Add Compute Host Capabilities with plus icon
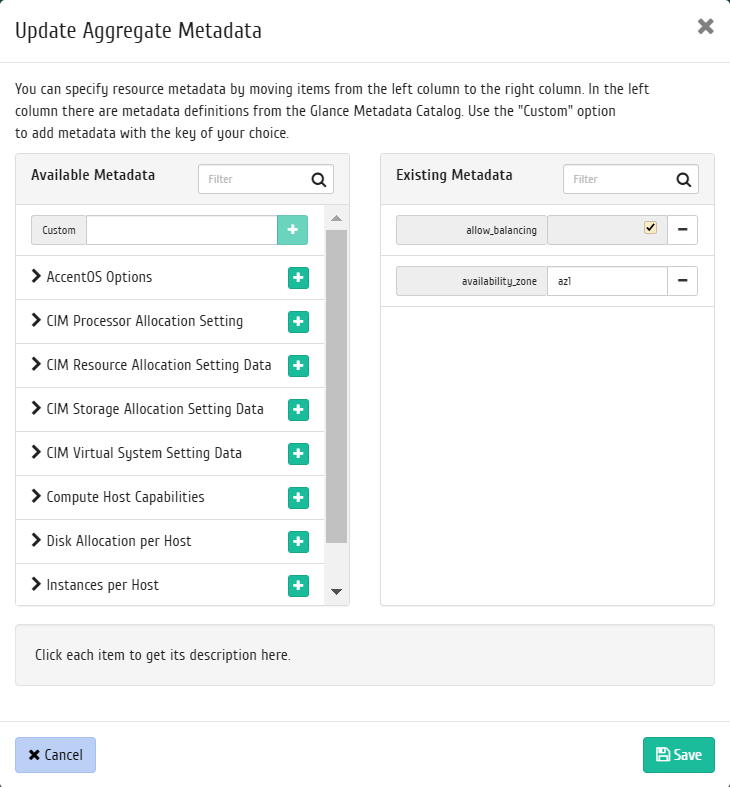The image size is (730, 787). [x=298, y=497]
